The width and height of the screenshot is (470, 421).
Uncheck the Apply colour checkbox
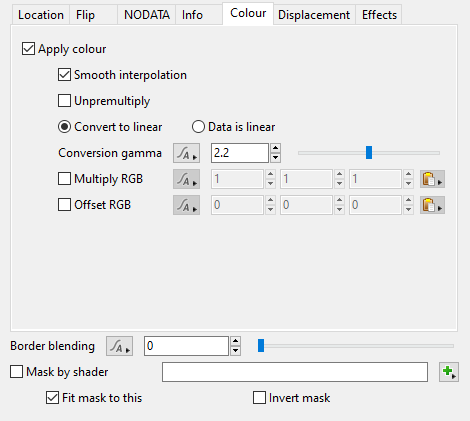[x=28, y=49]
